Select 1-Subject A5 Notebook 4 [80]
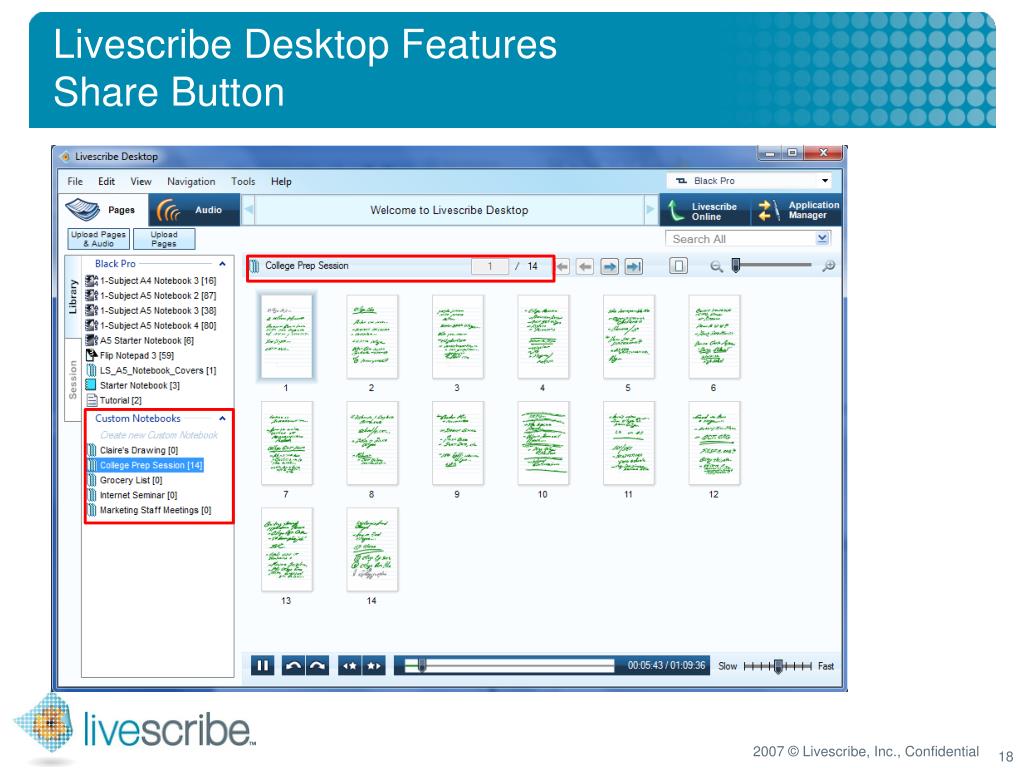The width and height of the screenshot is (1024, 768). point(151,326)
